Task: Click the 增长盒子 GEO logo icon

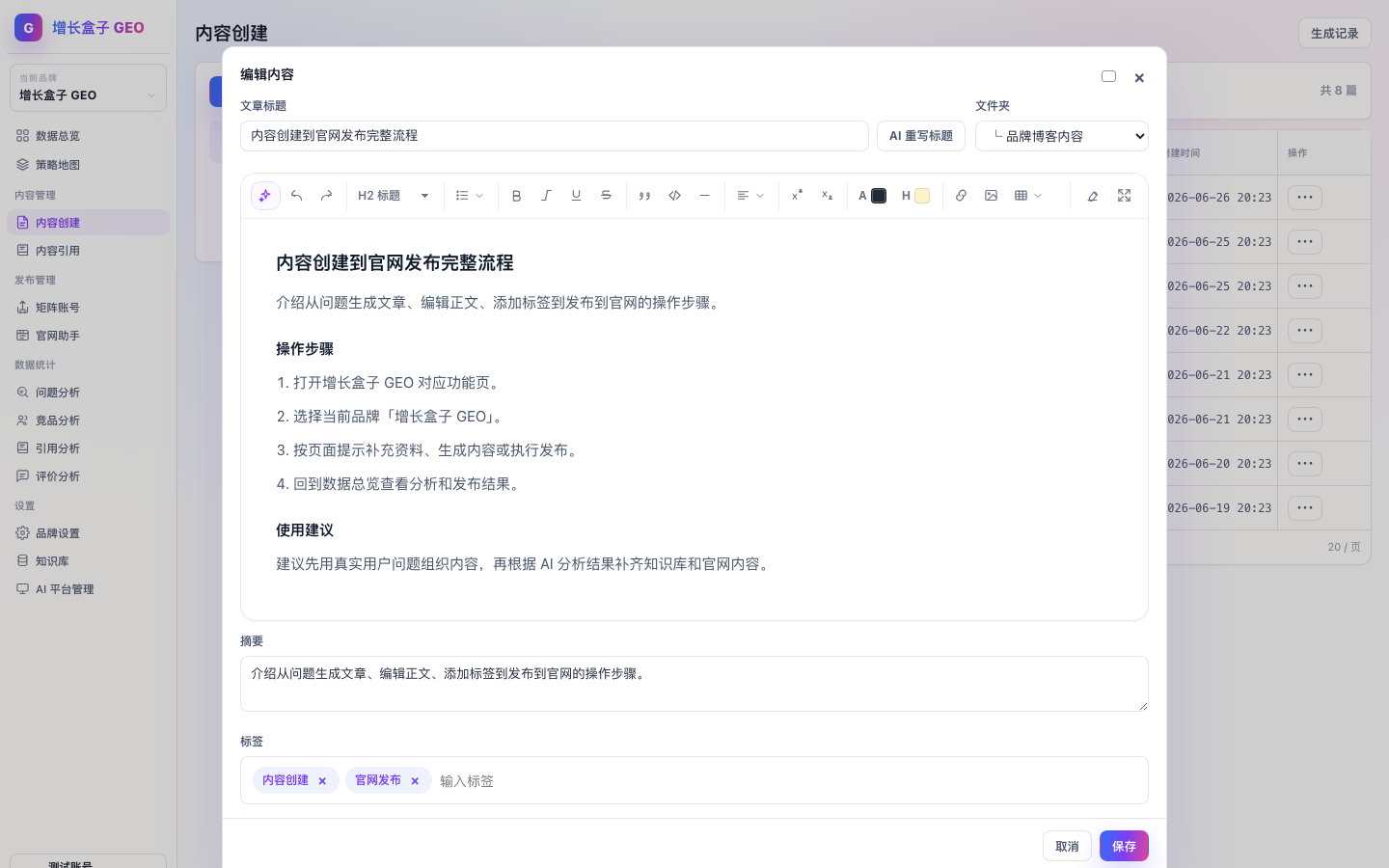Action: (x=28, y=28)
